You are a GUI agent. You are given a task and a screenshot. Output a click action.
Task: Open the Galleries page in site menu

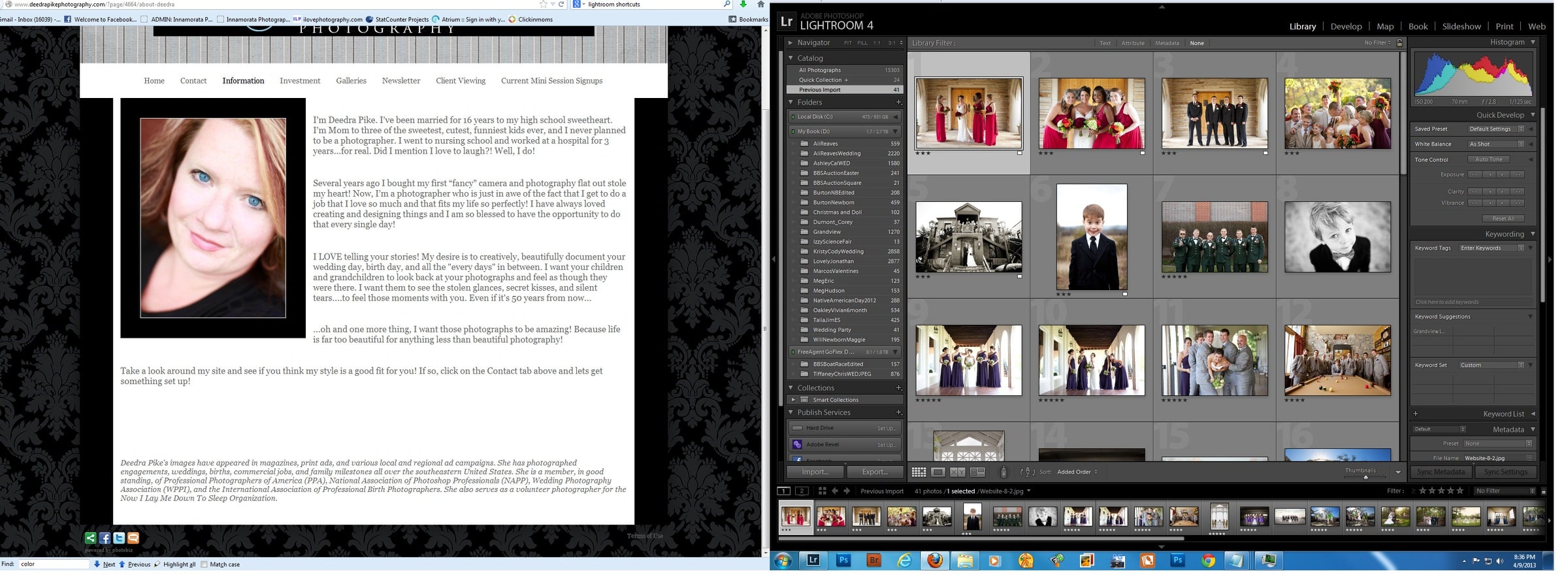point(351,81)
